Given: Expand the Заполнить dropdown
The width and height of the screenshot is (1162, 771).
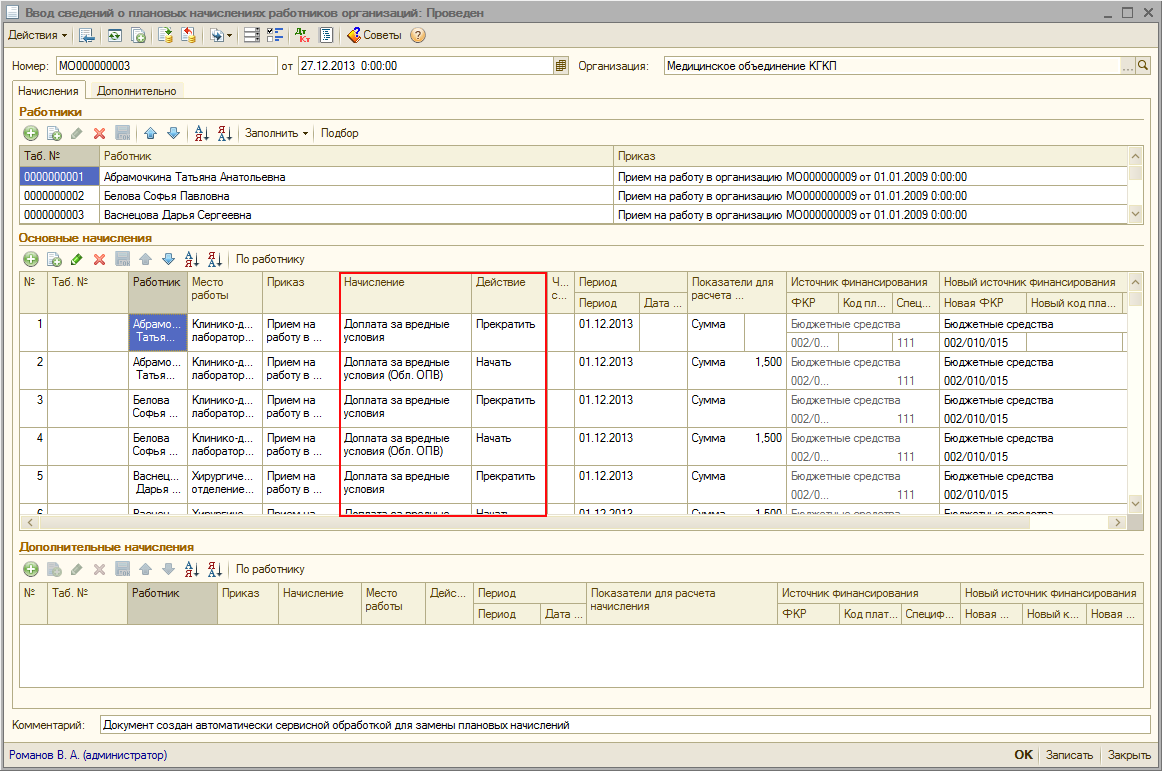Looking at the screenshot, I should pos(277,133).
